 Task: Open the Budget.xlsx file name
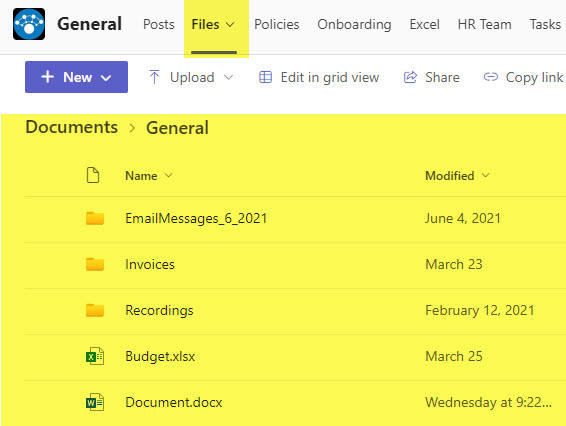pyautogui.click(x=160, y=357)
